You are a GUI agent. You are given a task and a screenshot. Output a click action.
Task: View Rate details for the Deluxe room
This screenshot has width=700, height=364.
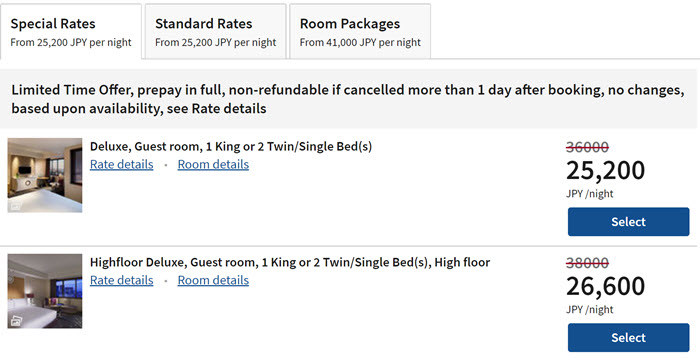[x=121, y=164]
